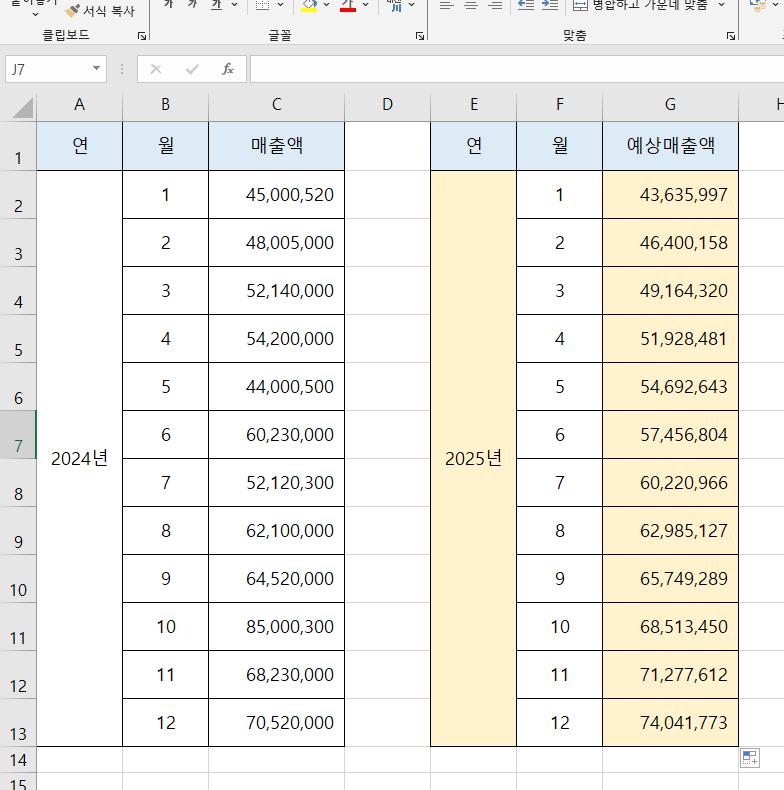Open the phonetic guide dropdown arrow
Viewport: 784px width, 790px height.
412,5
